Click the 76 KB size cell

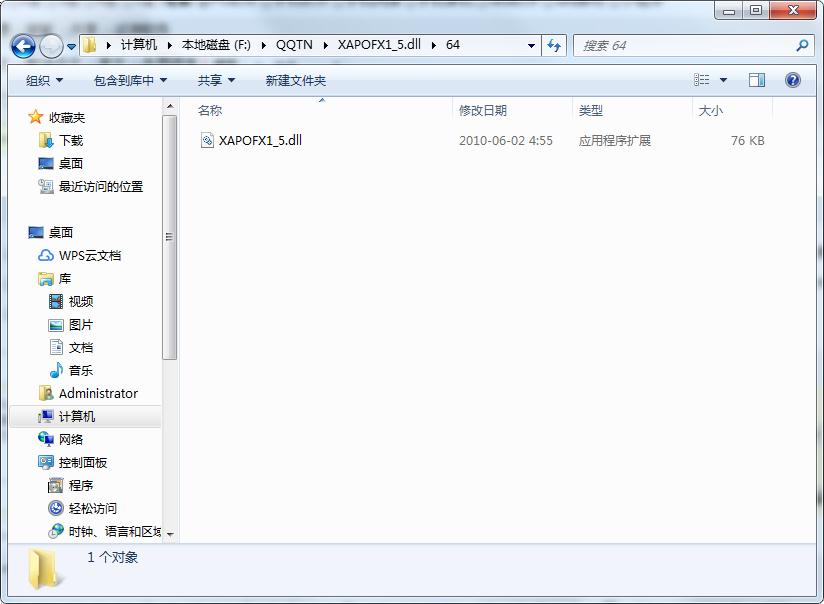747,141
